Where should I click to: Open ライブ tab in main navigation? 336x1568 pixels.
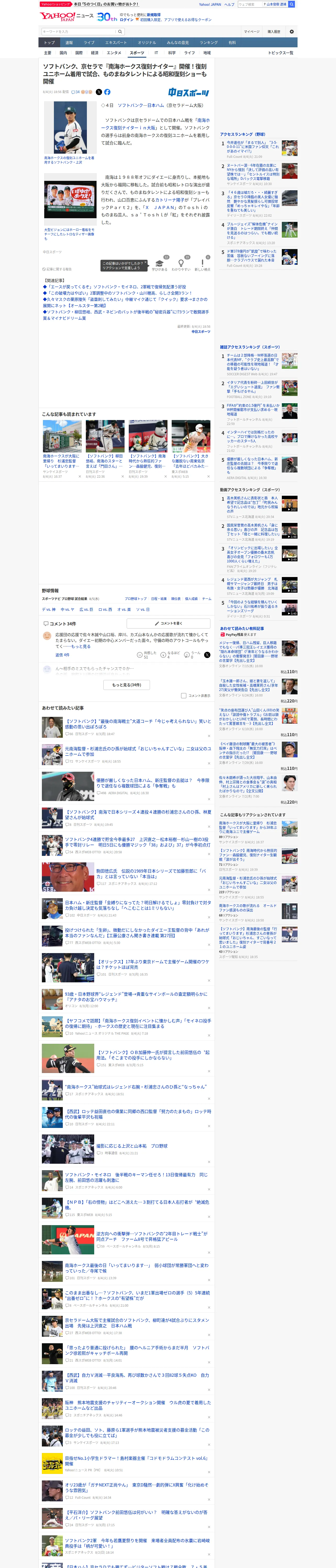[89, 43]
